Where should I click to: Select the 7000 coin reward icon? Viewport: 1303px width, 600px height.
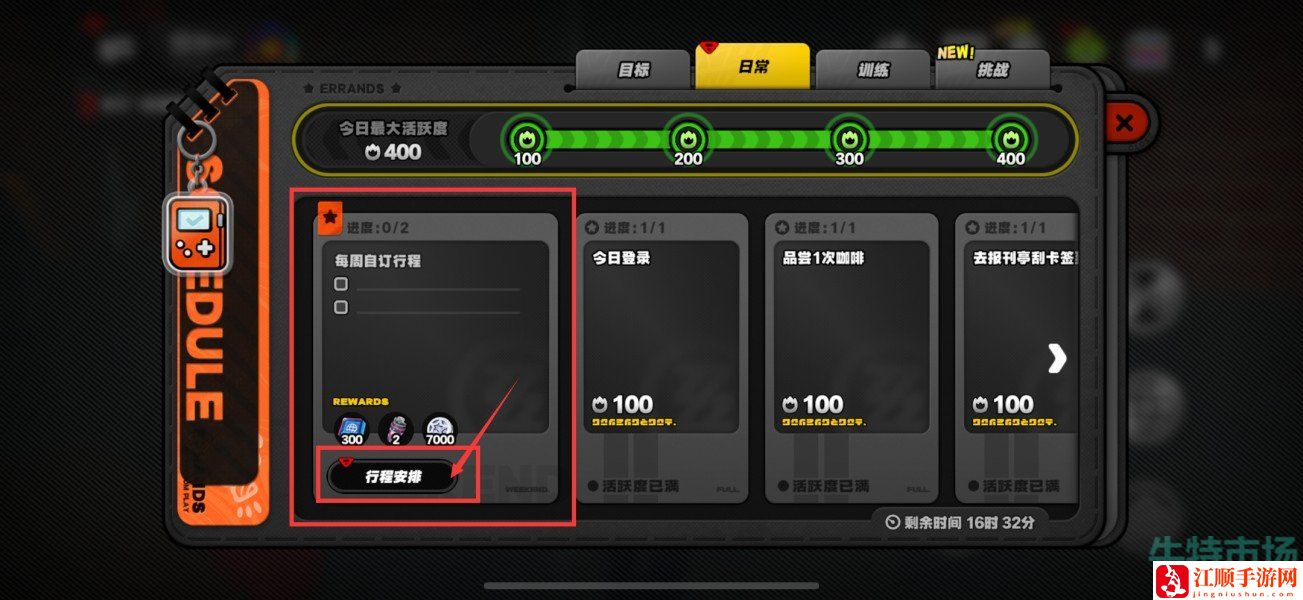coord(439,428)
